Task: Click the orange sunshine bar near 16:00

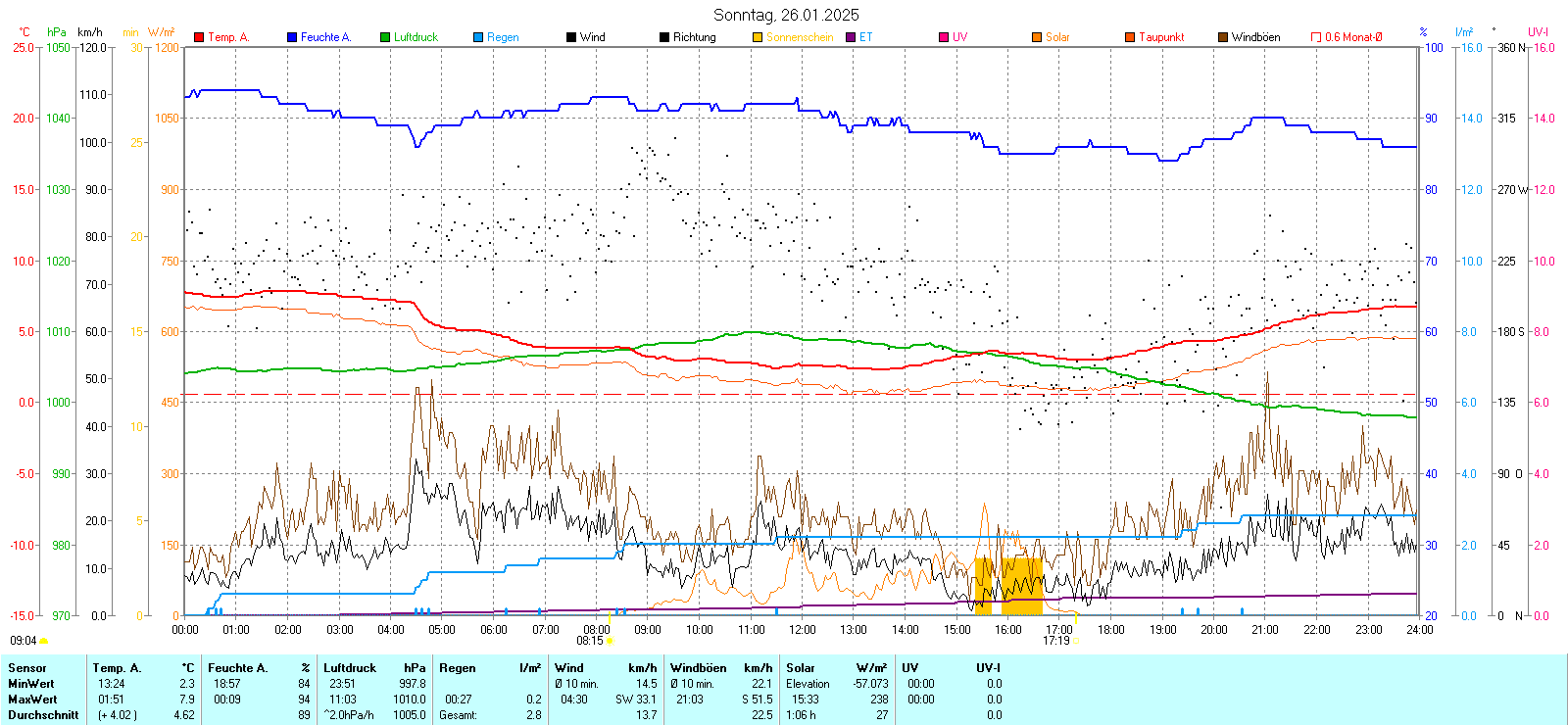Action: coord(1020,586)
